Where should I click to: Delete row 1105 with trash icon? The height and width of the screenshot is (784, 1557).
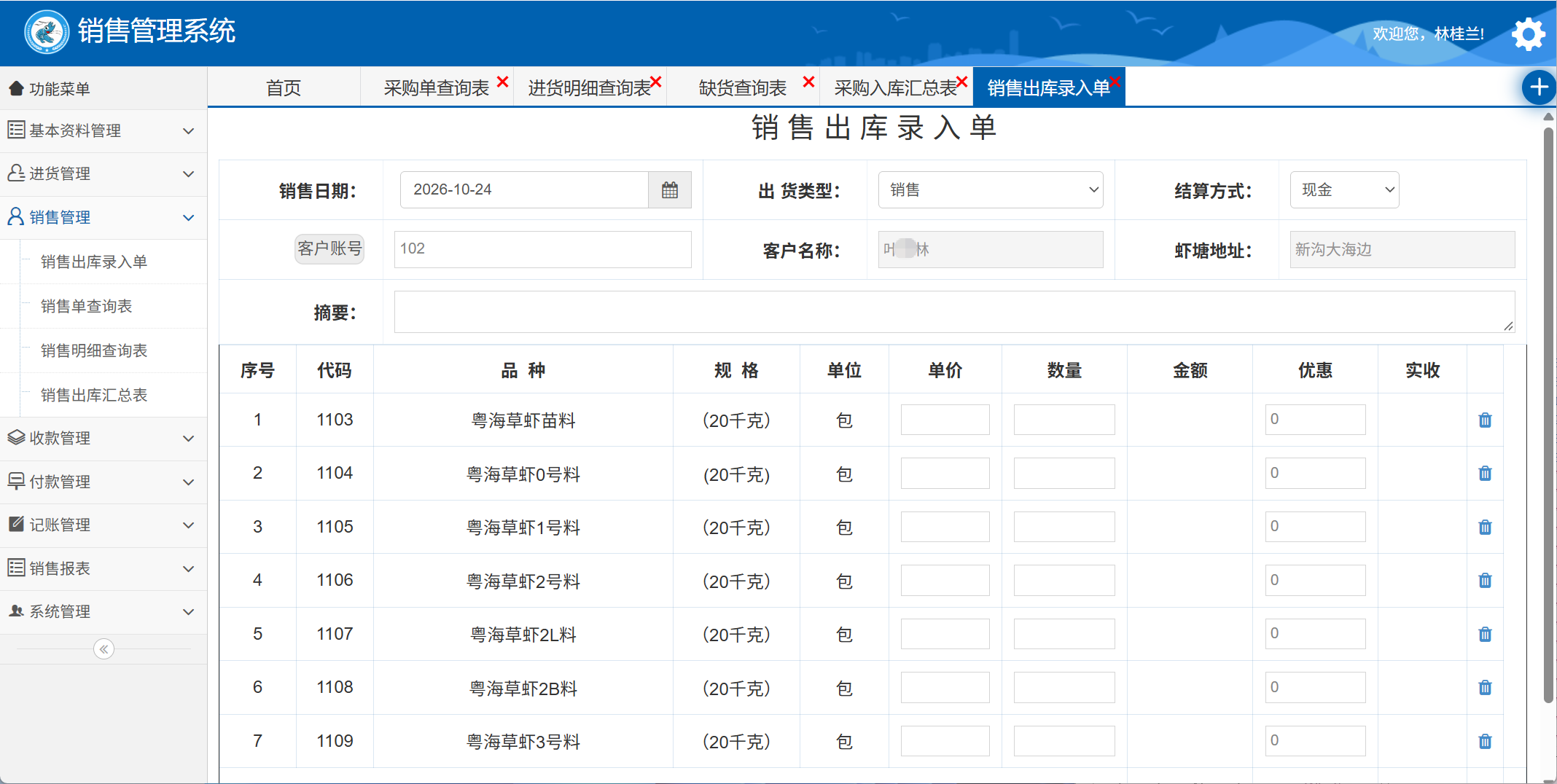[x=1485, y=528]
